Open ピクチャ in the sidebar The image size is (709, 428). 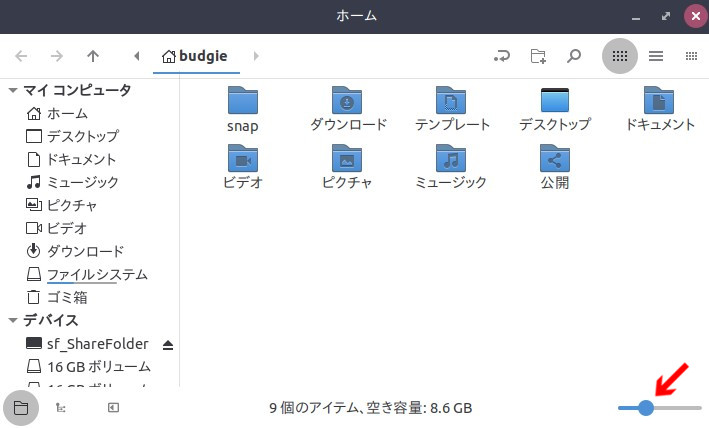pos(61,205)
